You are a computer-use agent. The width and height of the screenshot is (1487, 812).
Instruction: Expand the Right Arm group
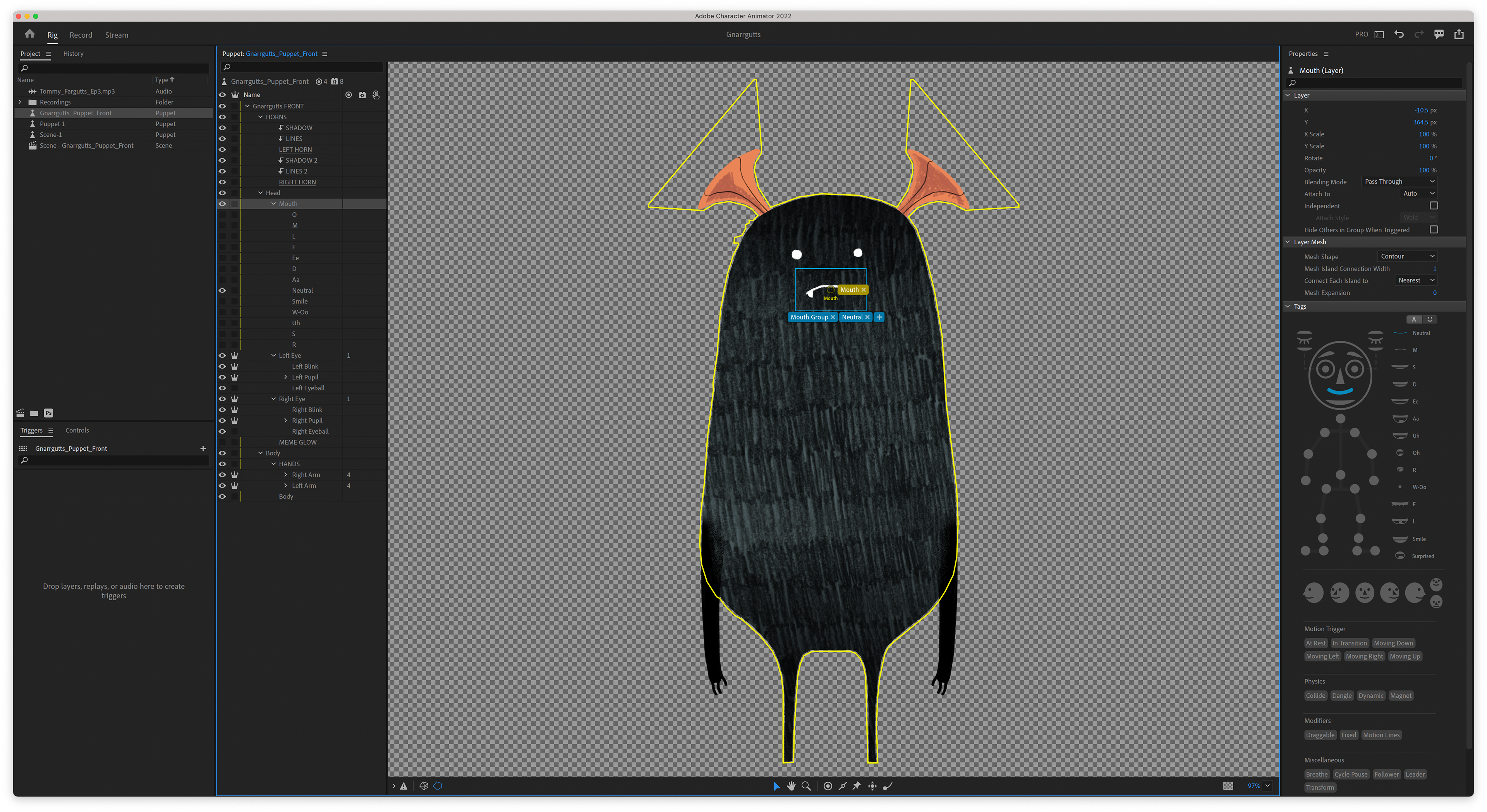(286, 475)
